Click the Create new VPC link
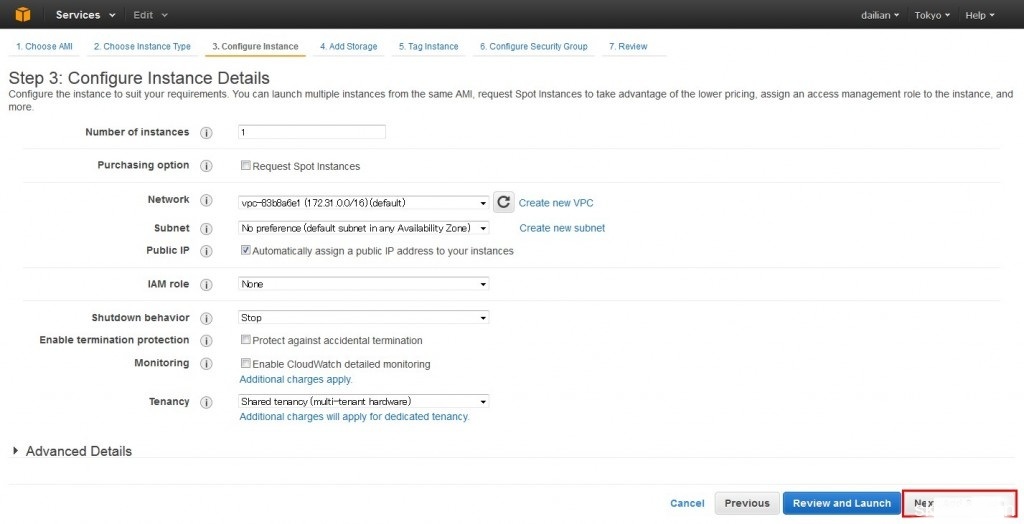Screen dimensions: 1024x524 click(x=556, y=203)
